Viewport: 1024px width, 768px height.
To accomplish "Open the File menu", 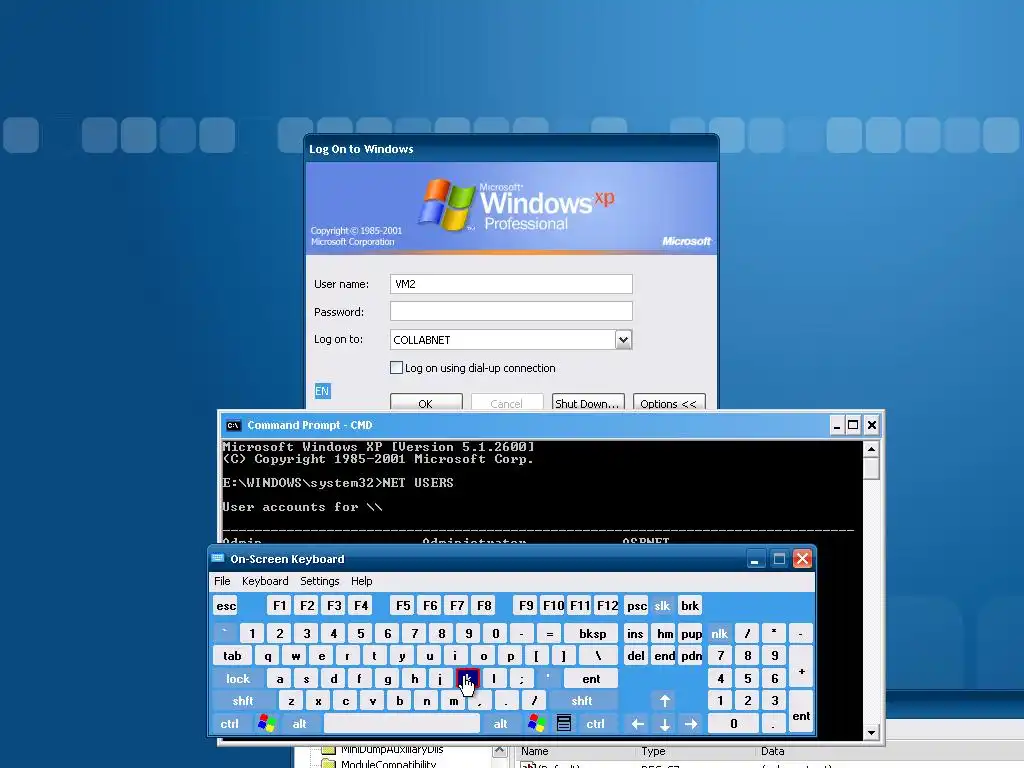I will 222,581.
